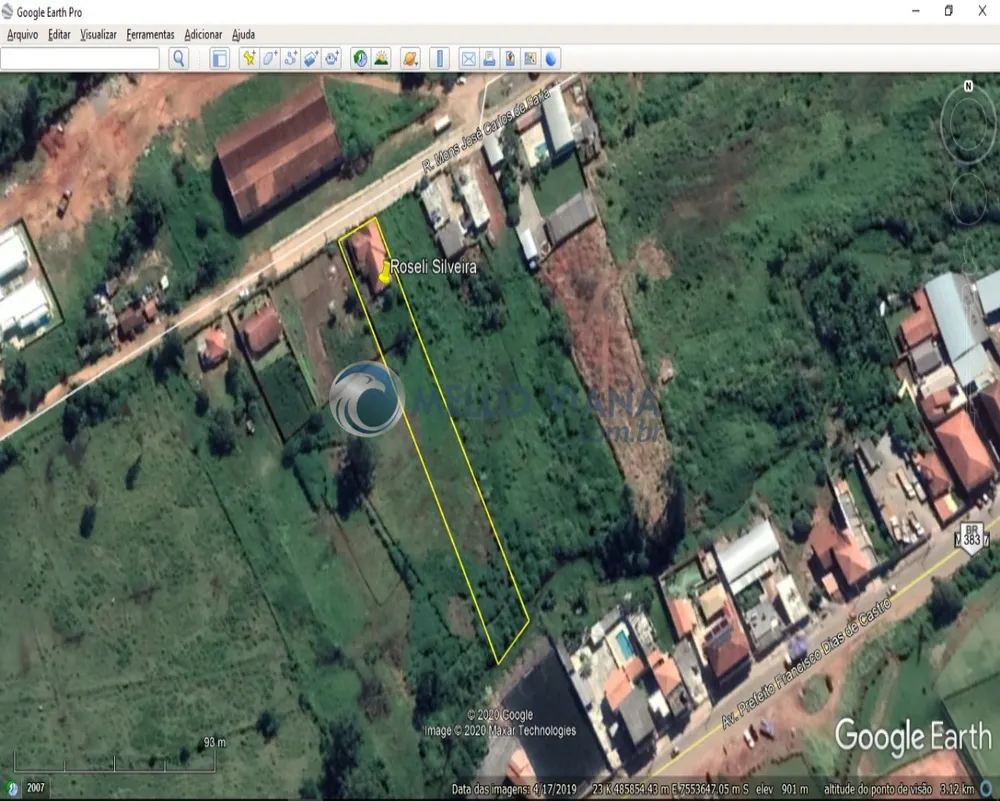Click the Save Image icon

click(x=510, y=59)
